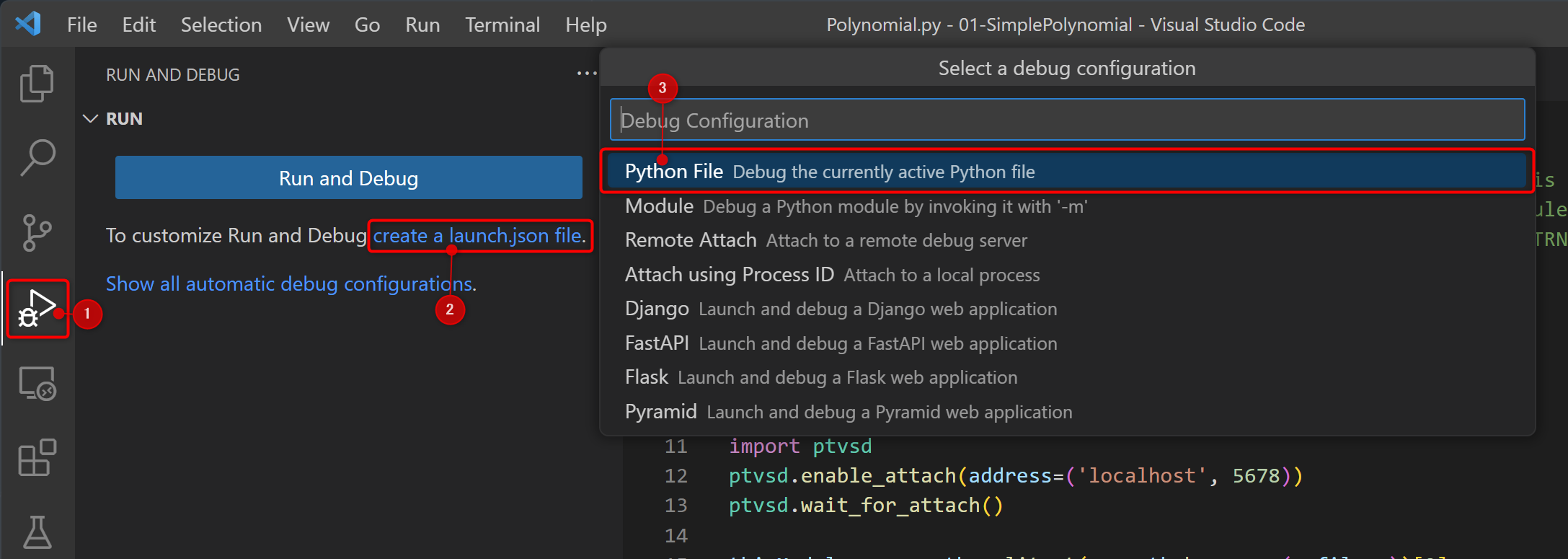Open the Selection menu
The width and height of the screenshot is (1568, 559).
point(221,25)
